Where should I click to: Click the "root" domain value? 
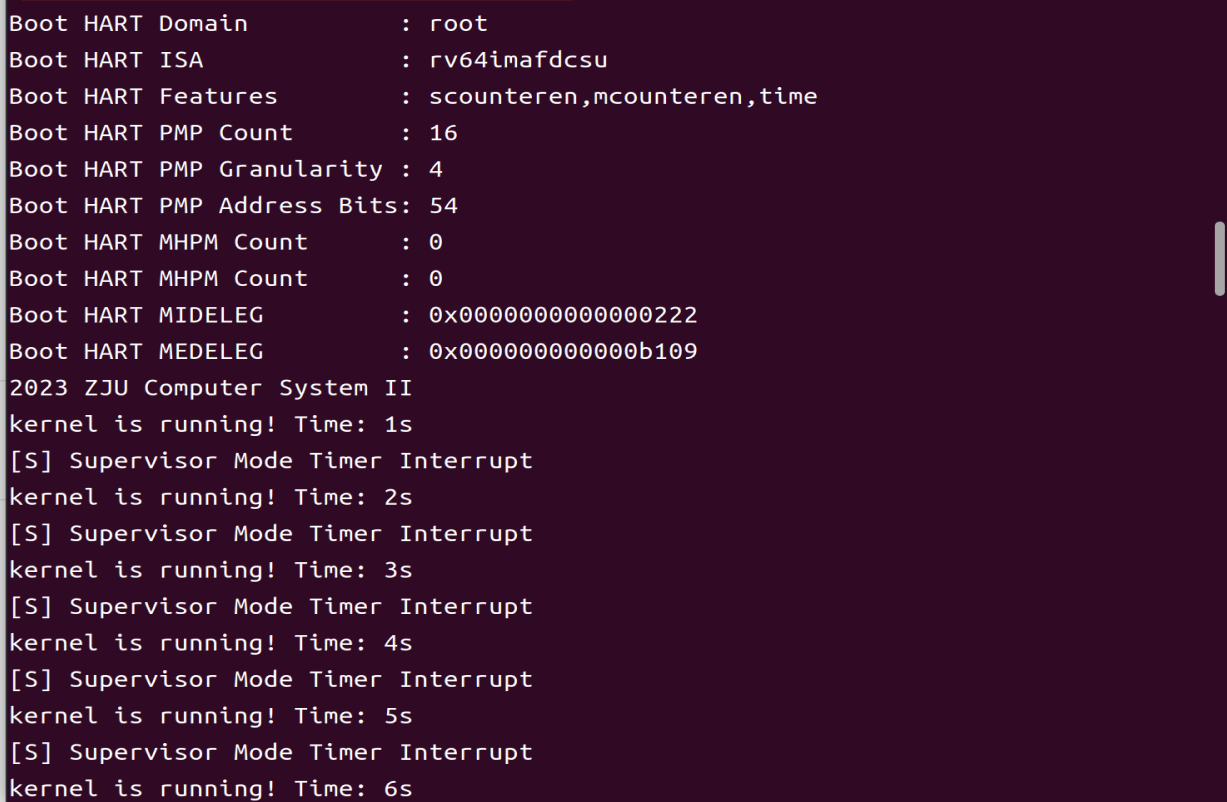point(458,23)
